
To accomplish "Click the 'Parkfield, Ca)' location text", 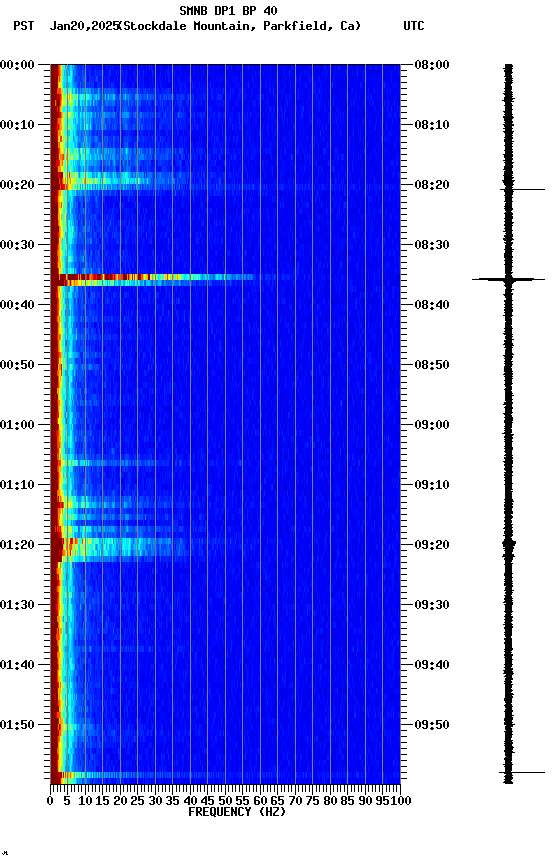I will tap(312, 26).
